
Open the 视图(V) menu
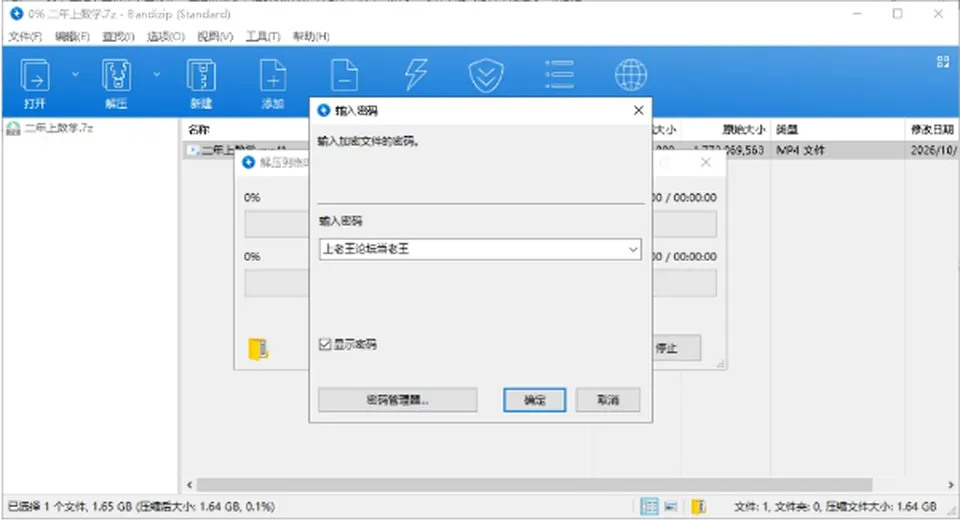point(215,37)
